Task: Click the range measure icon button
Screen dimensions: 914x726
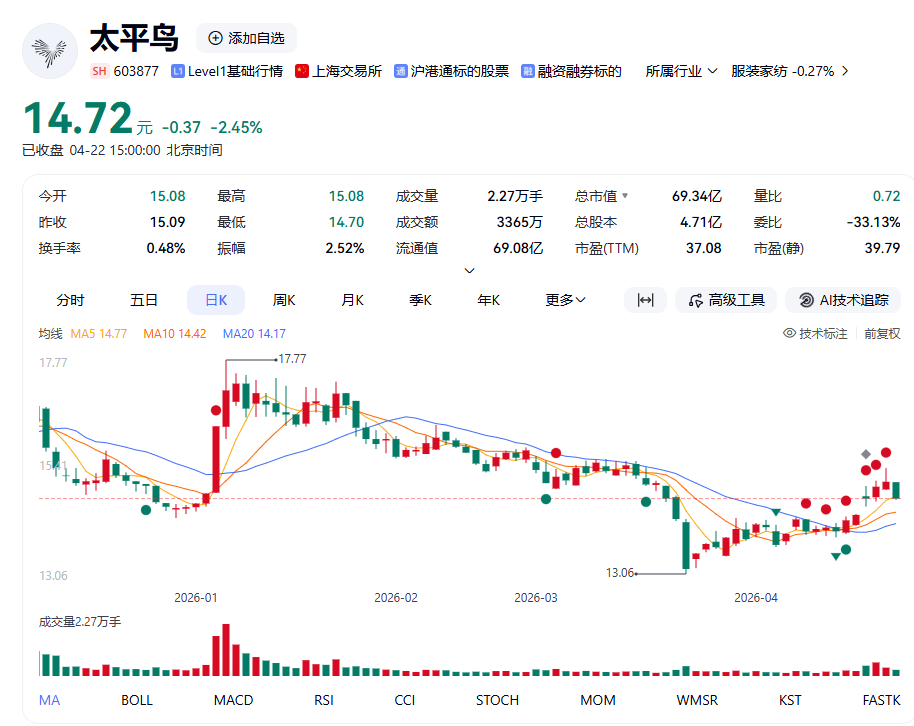Action: coord(645,300)
